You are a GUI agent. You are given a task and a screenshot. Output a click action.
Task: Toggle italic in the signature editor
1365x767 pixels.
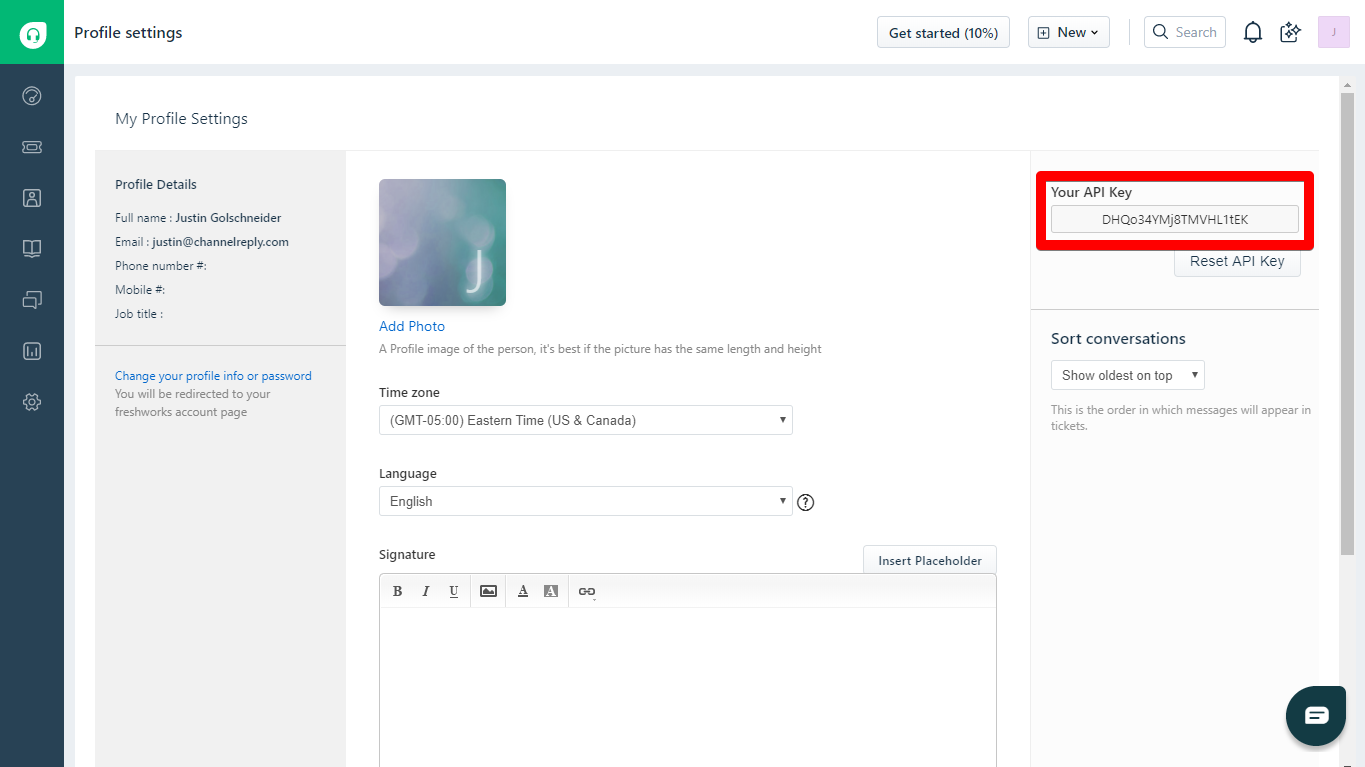(x=425, y=591)
